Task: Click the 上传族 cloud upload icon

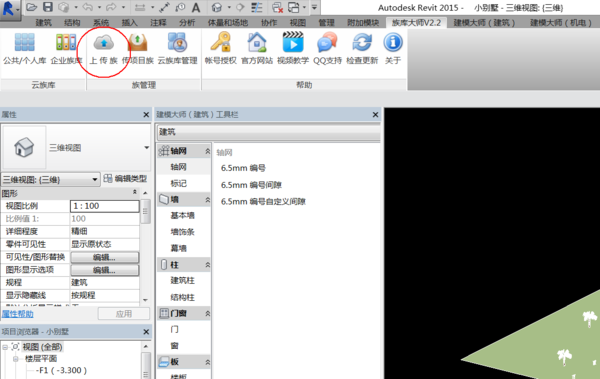Action: (x=104, y=42)
